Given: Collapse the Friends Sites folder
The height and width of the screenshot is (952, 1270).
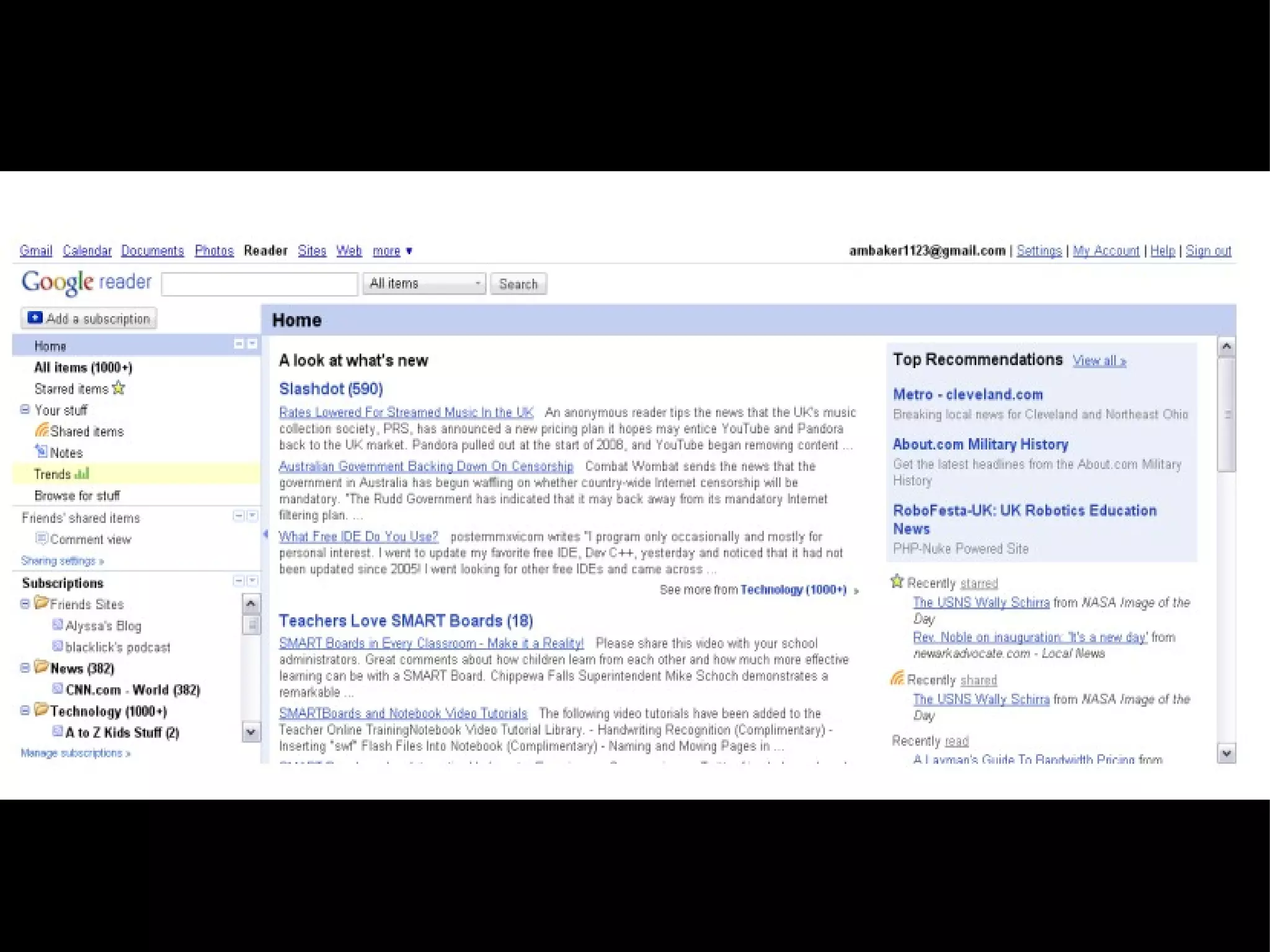Looking at the screenshot, I should coord(25,604).
